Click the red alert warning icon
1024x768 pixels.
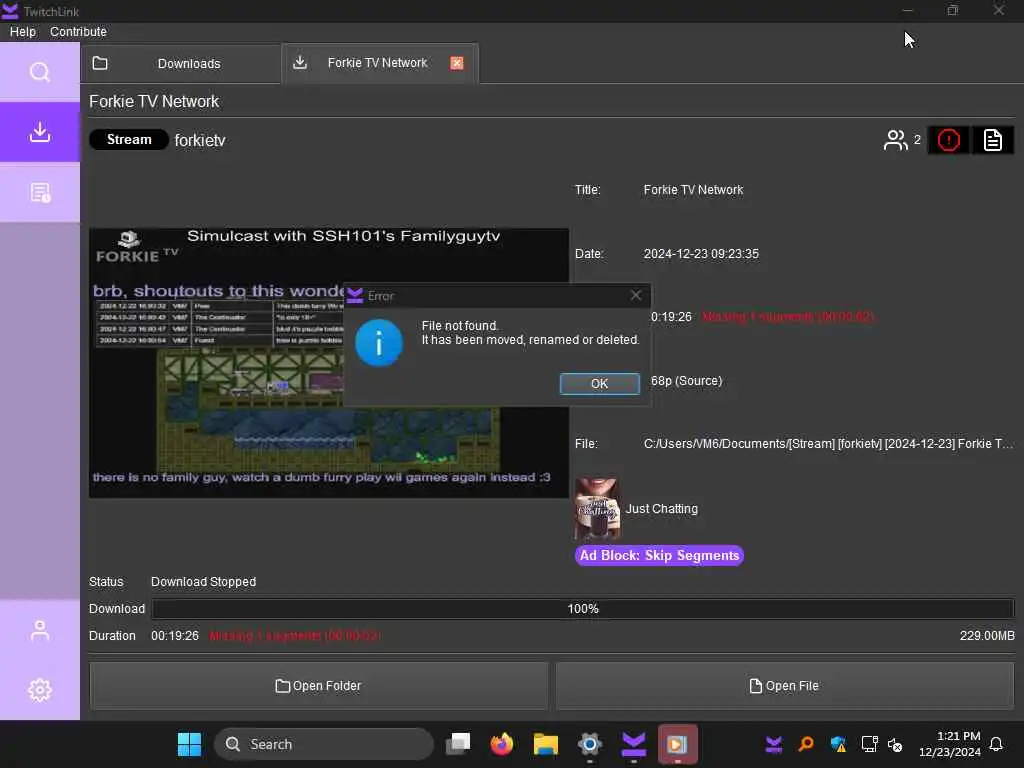click(x=948, y=140)
